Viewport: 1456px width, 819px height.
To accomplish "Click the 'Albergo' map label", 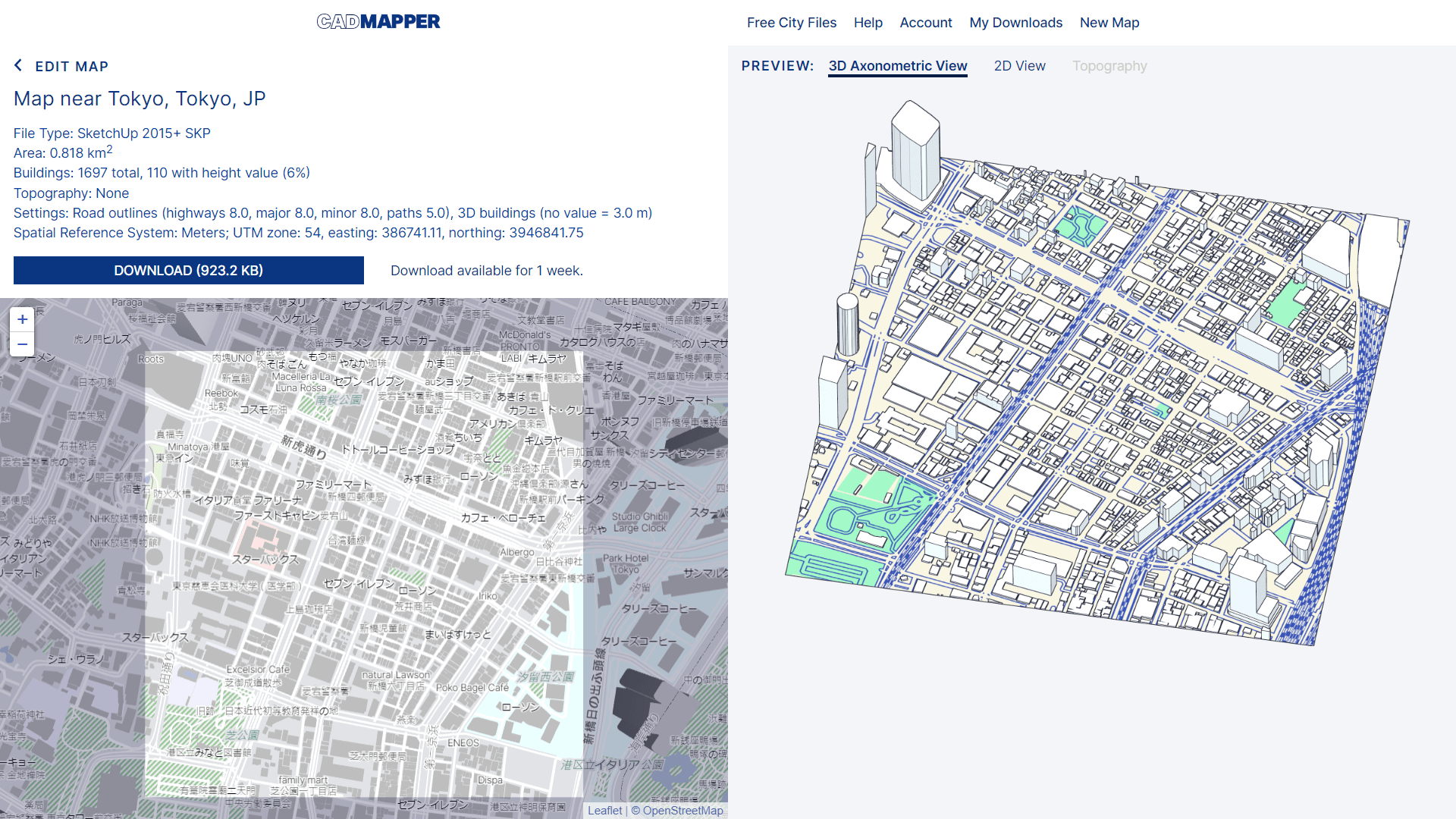I will pos(516,552).
